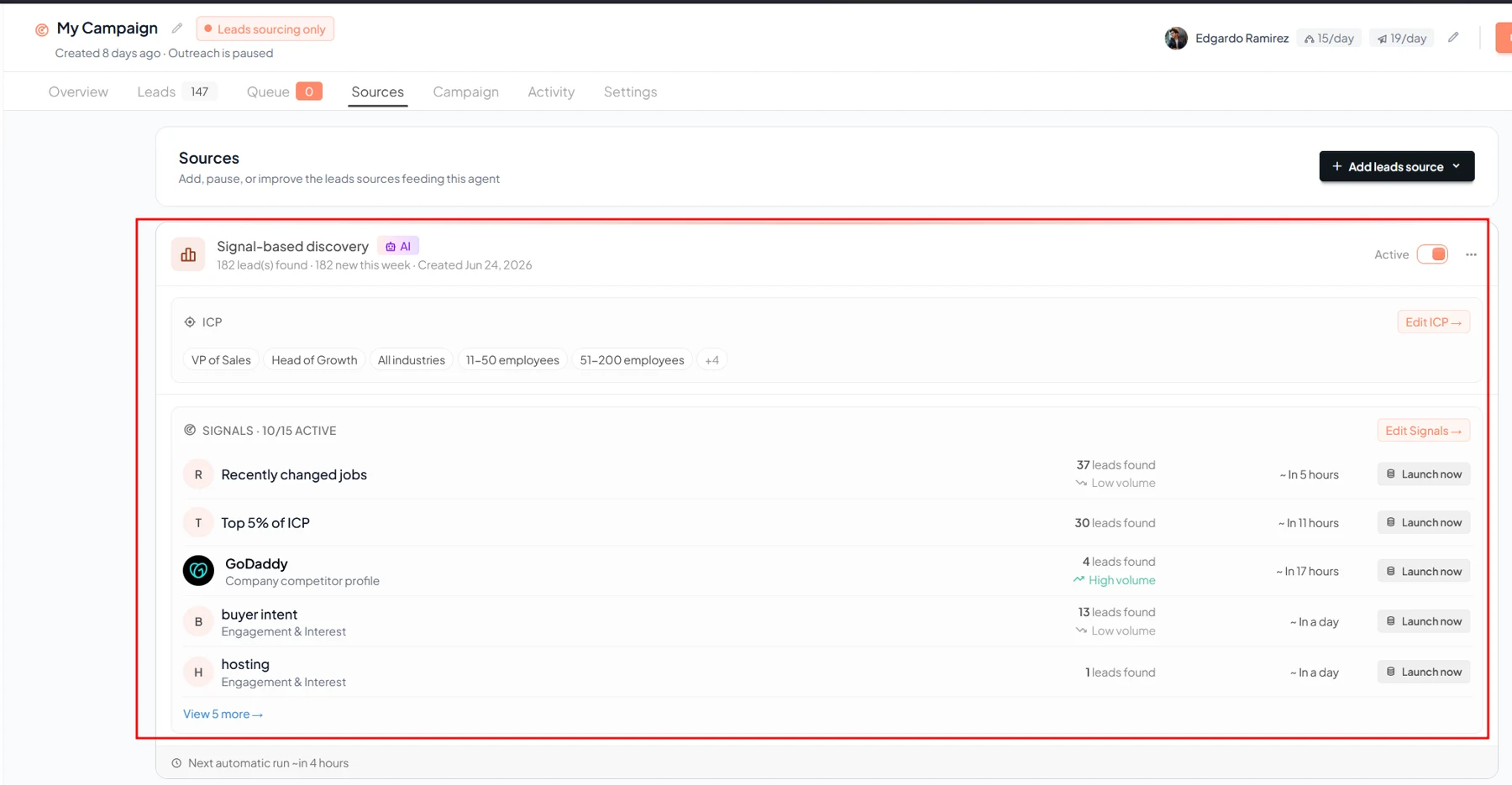Click the ~In 5 hours schedule text
This screenshot has width=1512, height=785.
coord(1309,474)
